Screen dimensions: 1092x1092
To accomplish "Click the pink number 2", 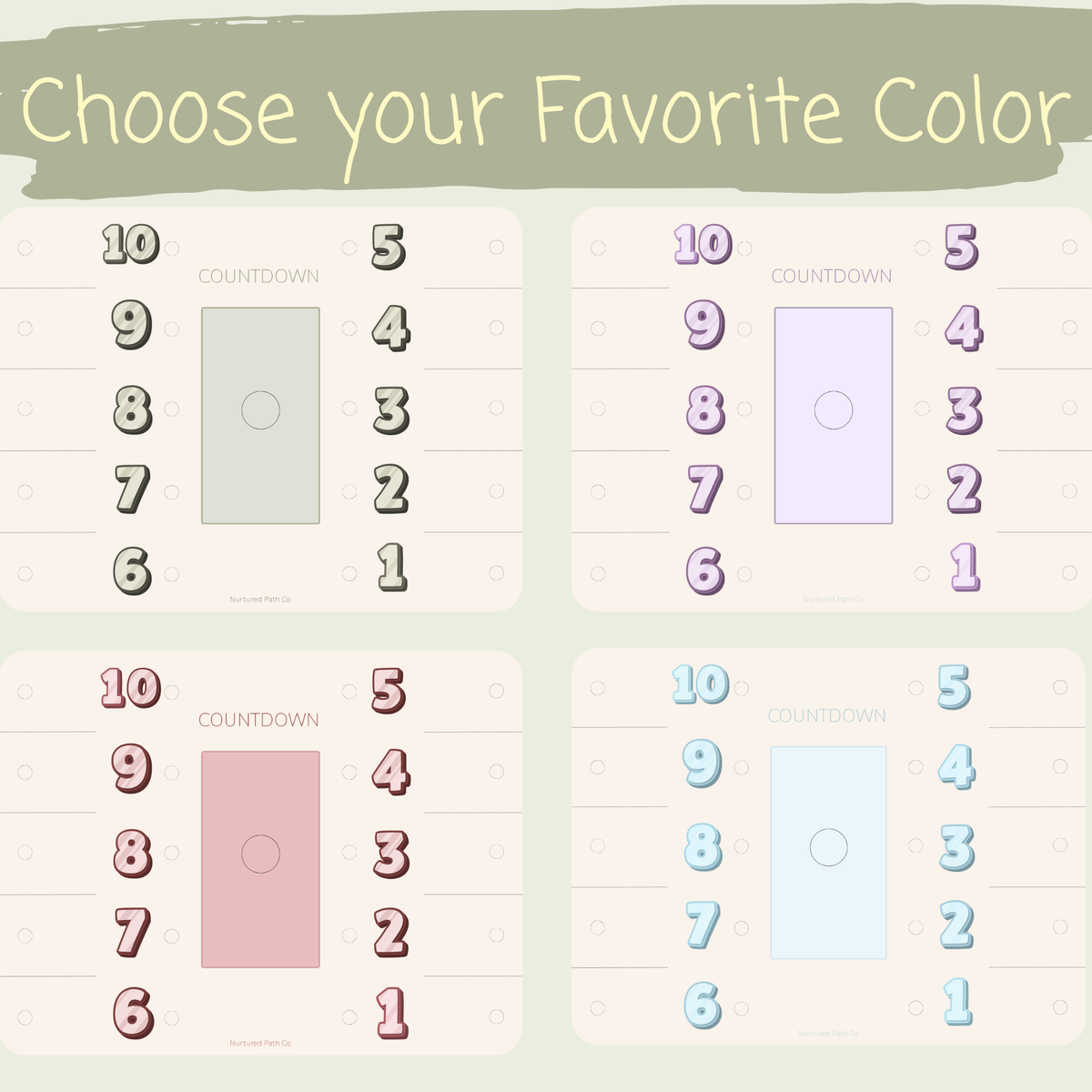I will (391, 934).
